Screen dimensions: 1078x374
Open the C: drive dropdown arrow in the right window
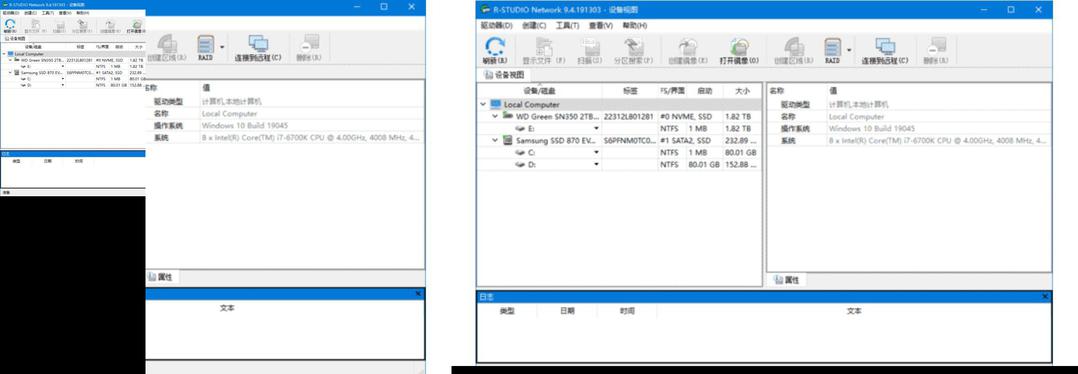tap(596, 153)
